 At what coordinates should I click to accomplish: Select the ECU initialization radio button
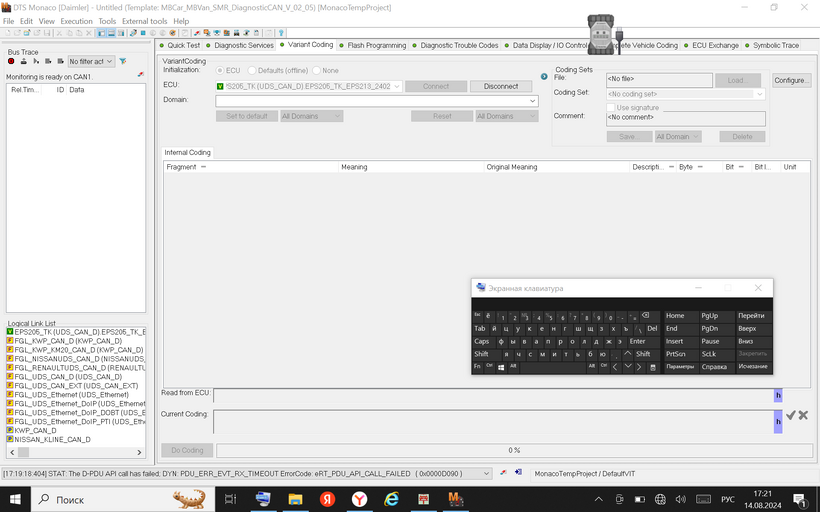[220, 70]
